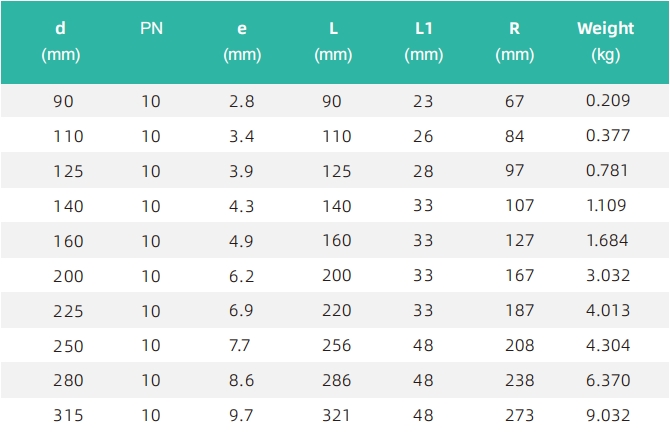Select the R value 273

click(520, 415)
